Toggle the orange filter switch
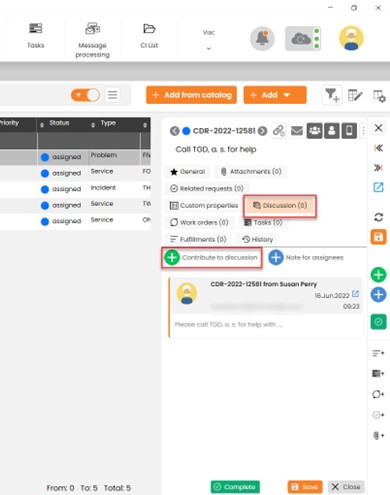This screenshot has height=495, width=390. tap(85, 95)
